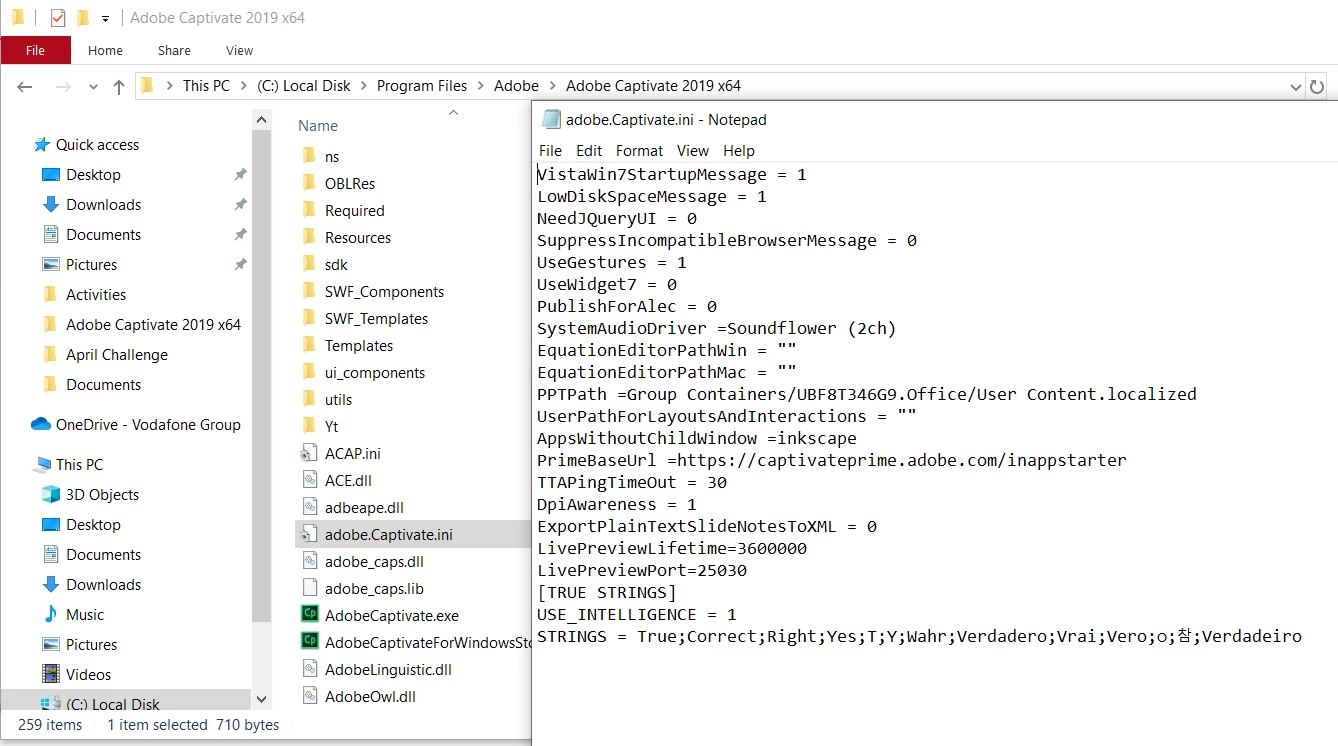This screenshot has height=746, width=1338.
Task: Click the navigation pane scroll down arrow
Action: (262, 700)
